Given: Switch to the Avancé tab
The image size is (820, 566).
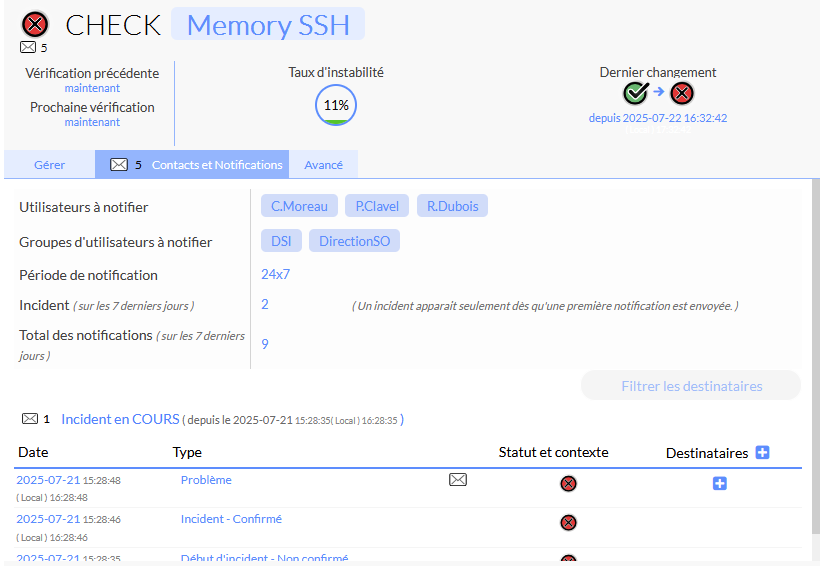Looking at the screenshot, I should point(323,165).
